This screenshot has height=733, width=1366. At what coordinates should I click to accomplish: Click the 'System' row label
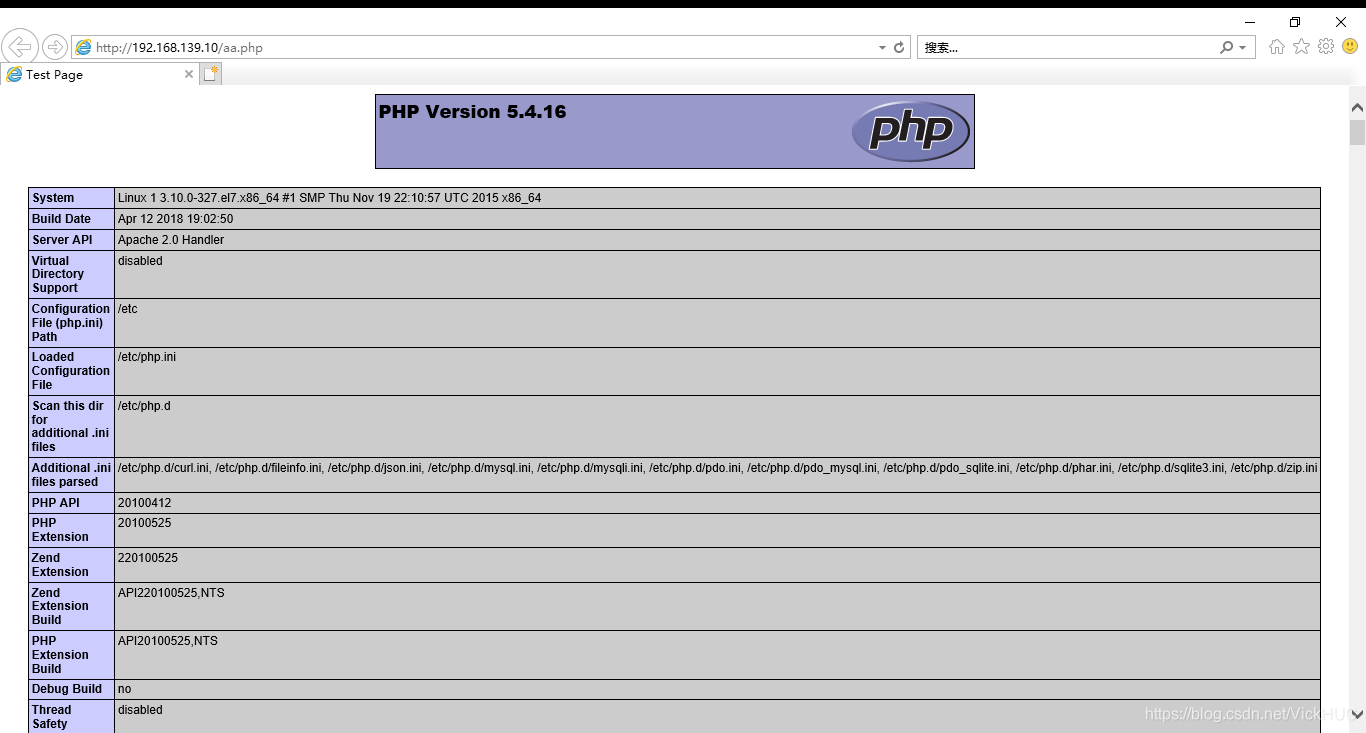pos(53,198)
